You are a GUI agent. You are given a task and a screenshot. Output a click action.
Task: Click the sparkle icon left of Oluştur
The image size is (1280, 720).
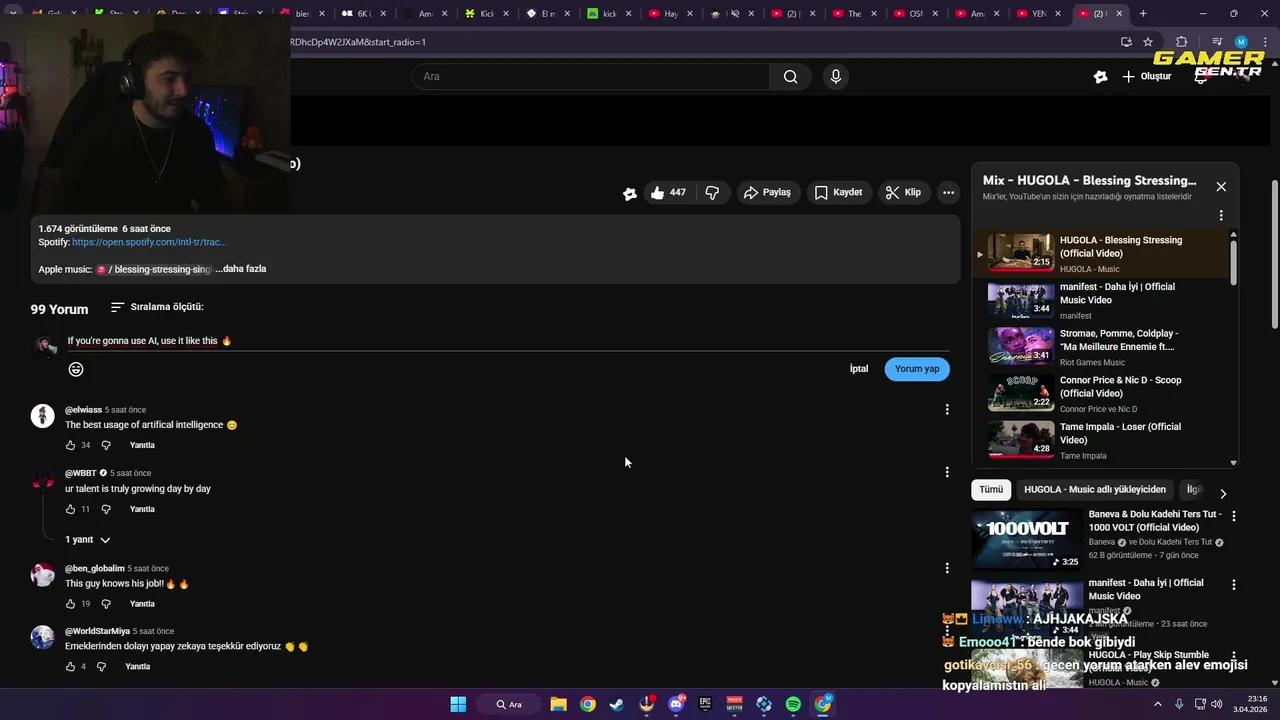(x=1100, y=77)
